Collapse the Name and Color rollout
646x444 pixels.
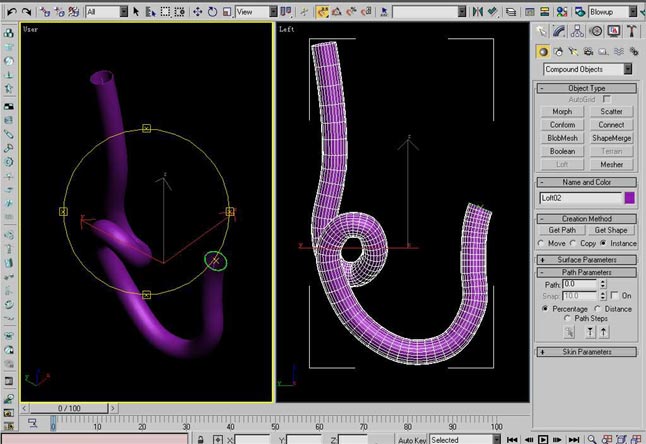click(x=586, y=182)
